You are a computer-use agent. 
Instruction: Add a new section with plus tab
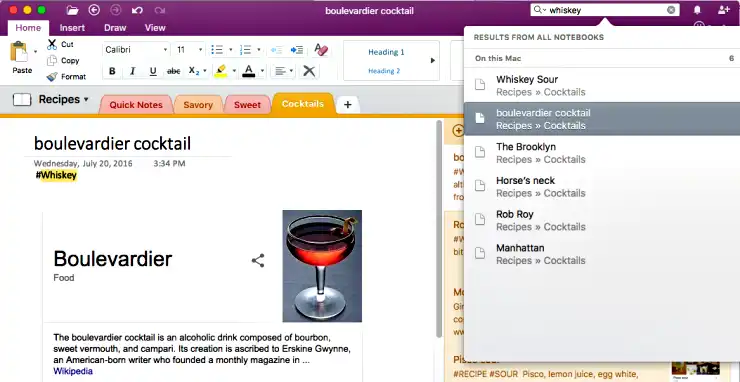tap(348, 105)
